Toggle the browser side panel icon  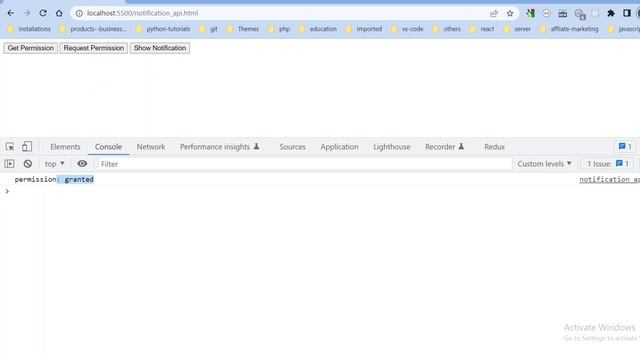627,13
